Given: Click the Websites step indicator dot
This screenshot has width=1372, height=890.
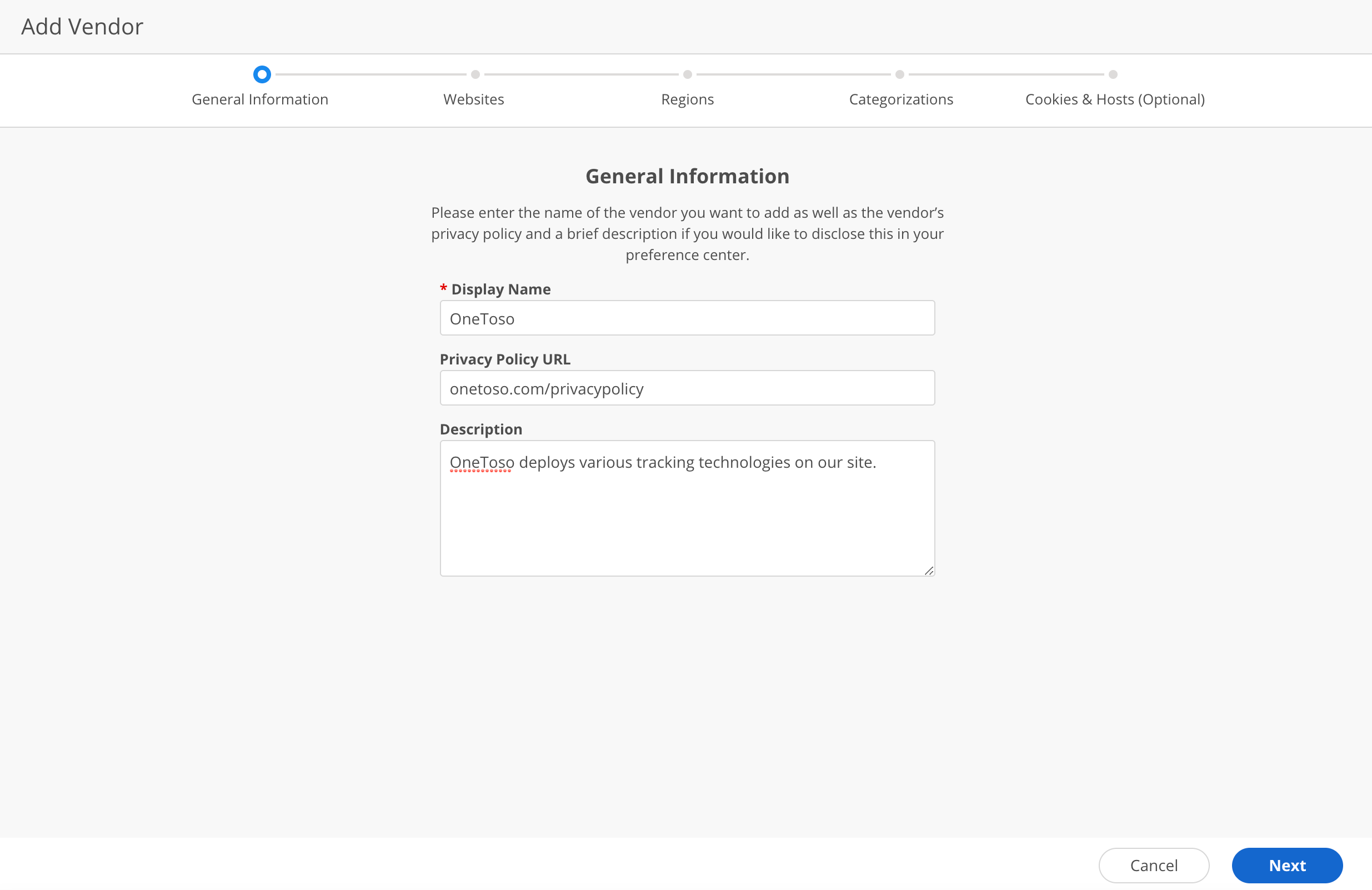Looking at the screenshot, I should [474, 74].
